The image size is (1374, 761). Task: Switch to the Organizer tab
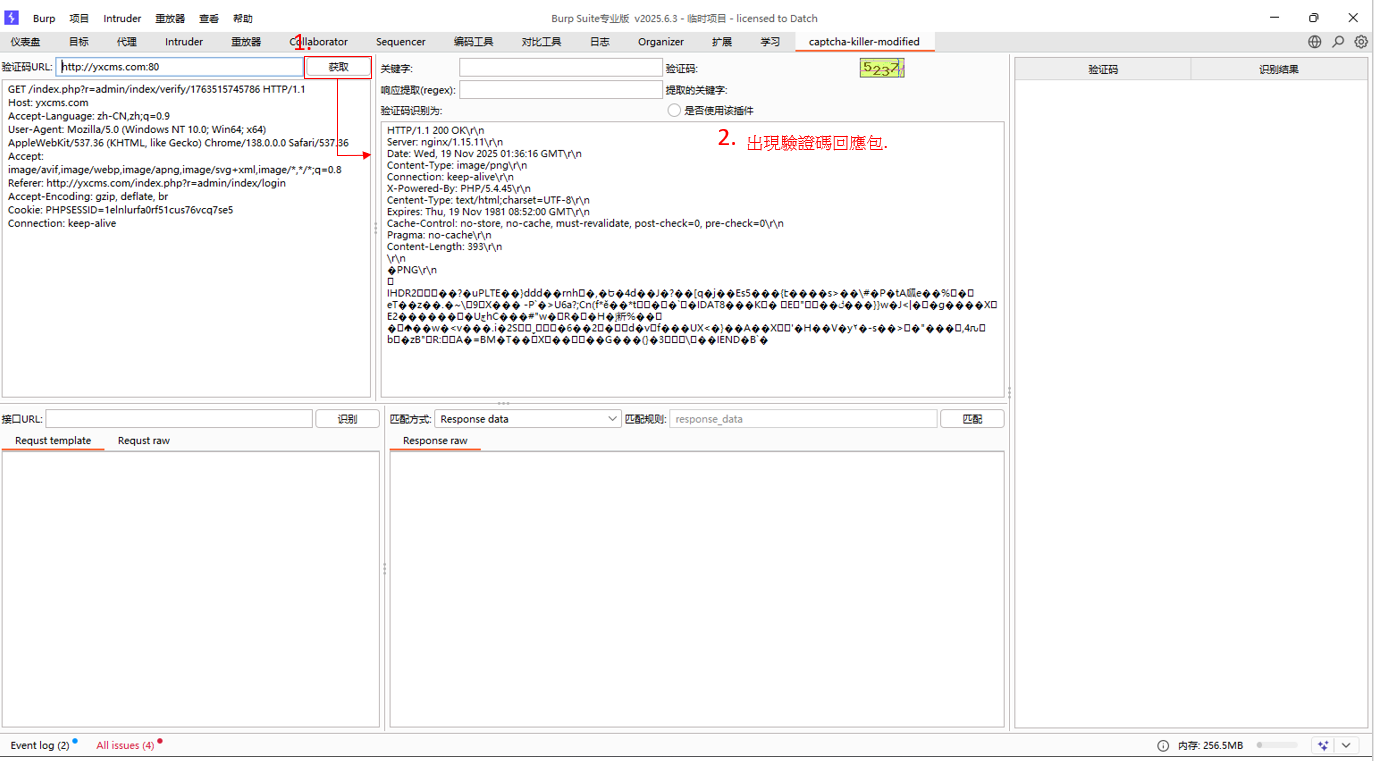click(x=661, y=42)
